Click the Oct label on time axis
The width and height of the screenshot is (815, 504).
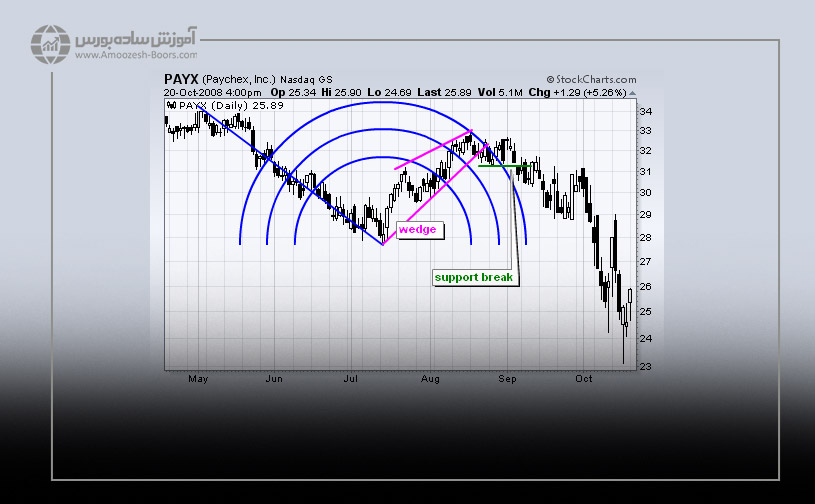click(584, 379)
